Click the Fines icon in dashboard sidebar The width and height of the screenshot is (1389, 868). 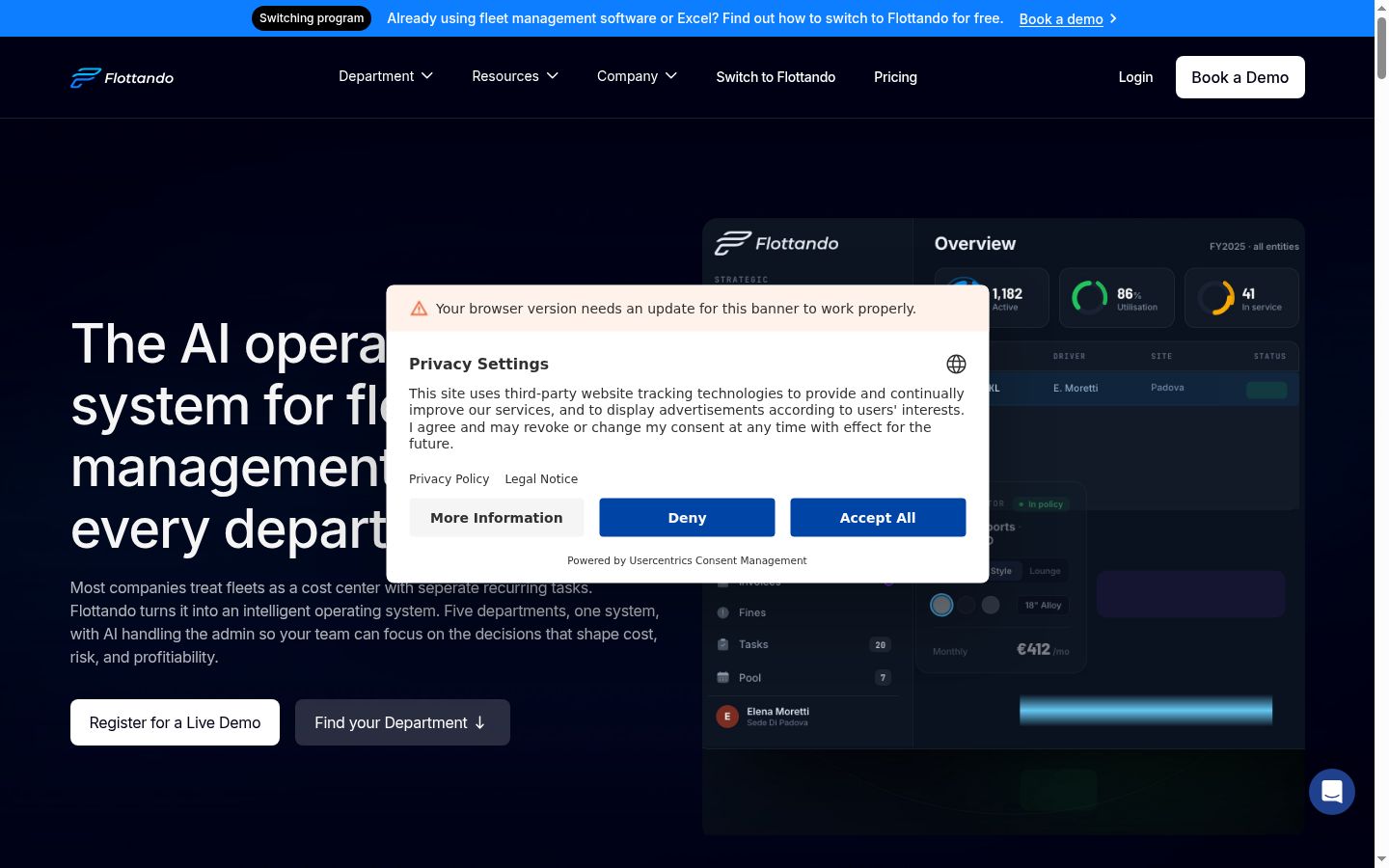pos(722,612)
